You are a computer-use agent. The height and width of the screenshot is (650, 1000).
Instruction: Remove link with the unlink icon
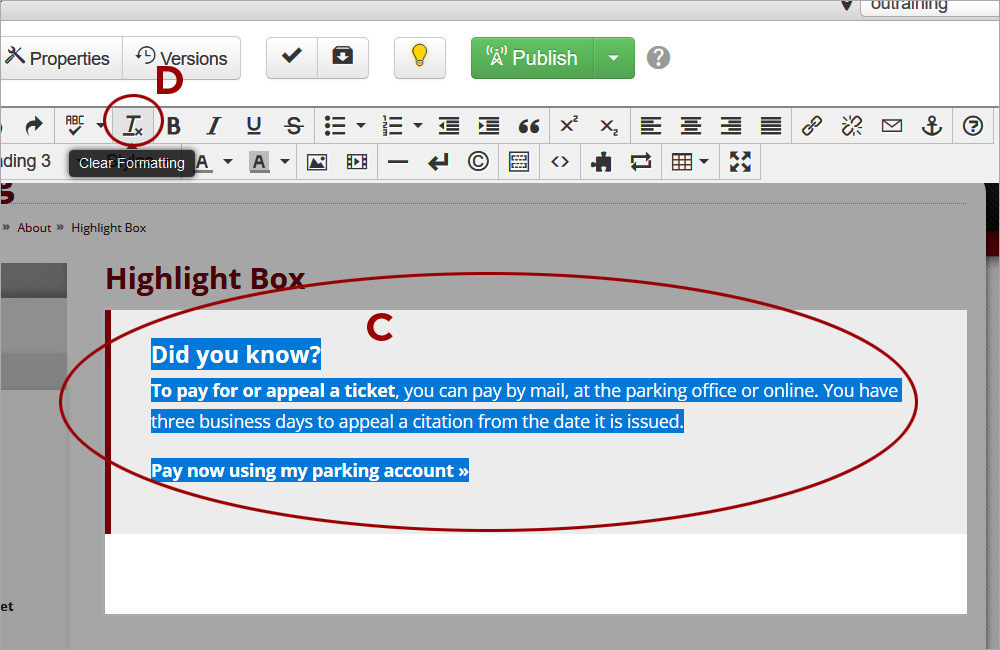click(x=852, y=126)
